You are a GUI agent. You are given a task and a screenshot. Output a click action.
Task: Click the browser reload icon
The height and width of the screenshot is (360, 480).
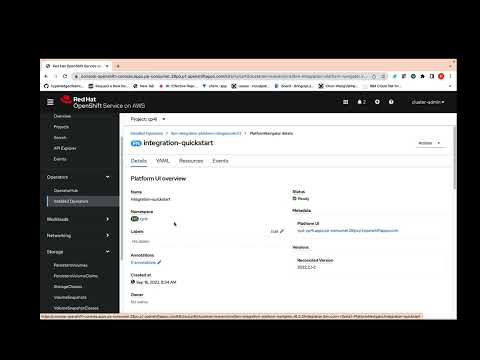(65, 76)
